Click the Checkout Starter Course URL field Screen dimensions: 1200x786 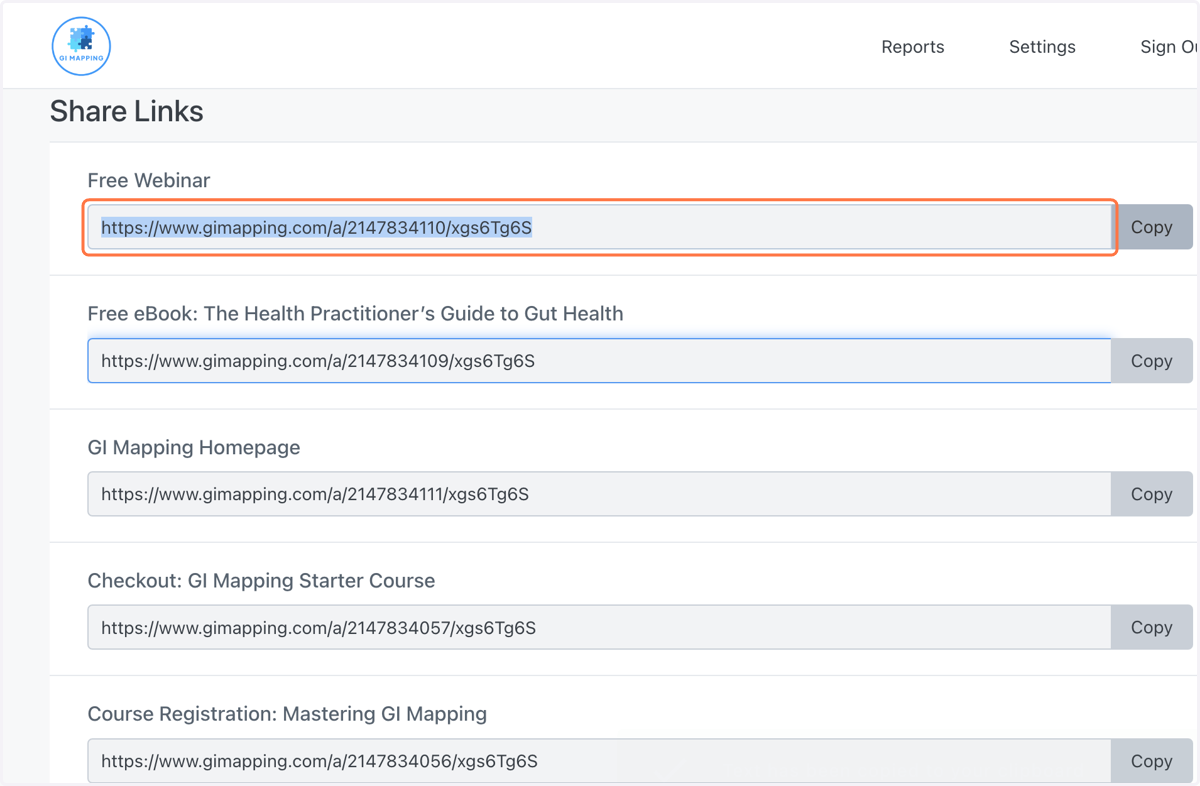click(600, 628)
